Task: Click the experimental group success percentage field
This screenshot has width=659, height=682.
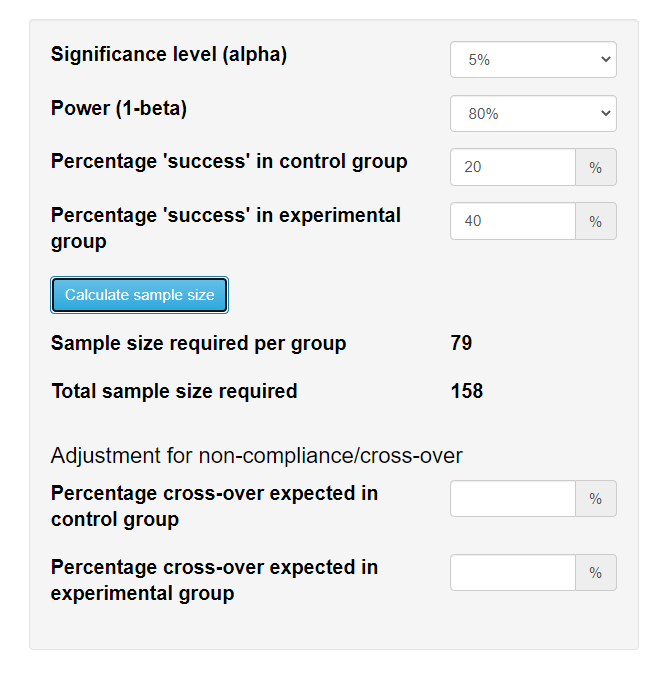Action: pos(512,221)
